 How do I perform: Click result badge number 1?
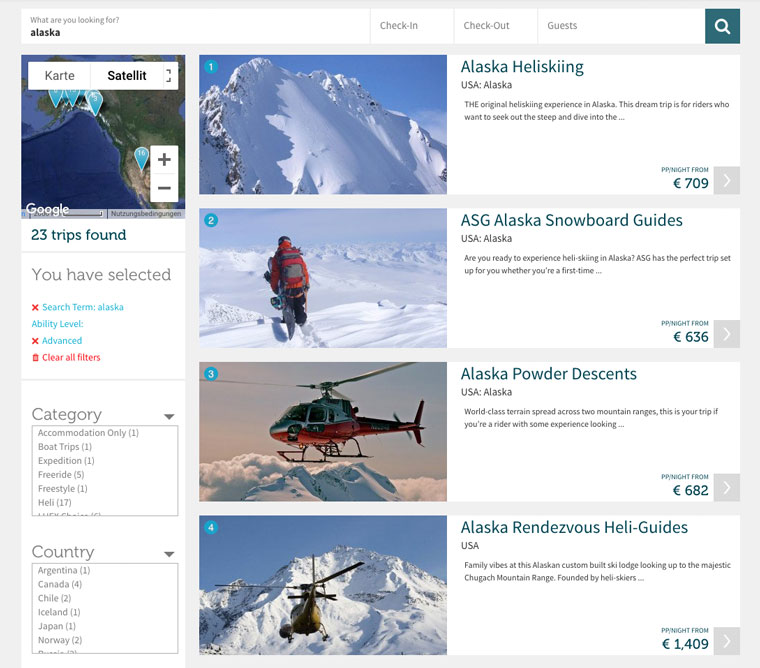coord(211,67)
